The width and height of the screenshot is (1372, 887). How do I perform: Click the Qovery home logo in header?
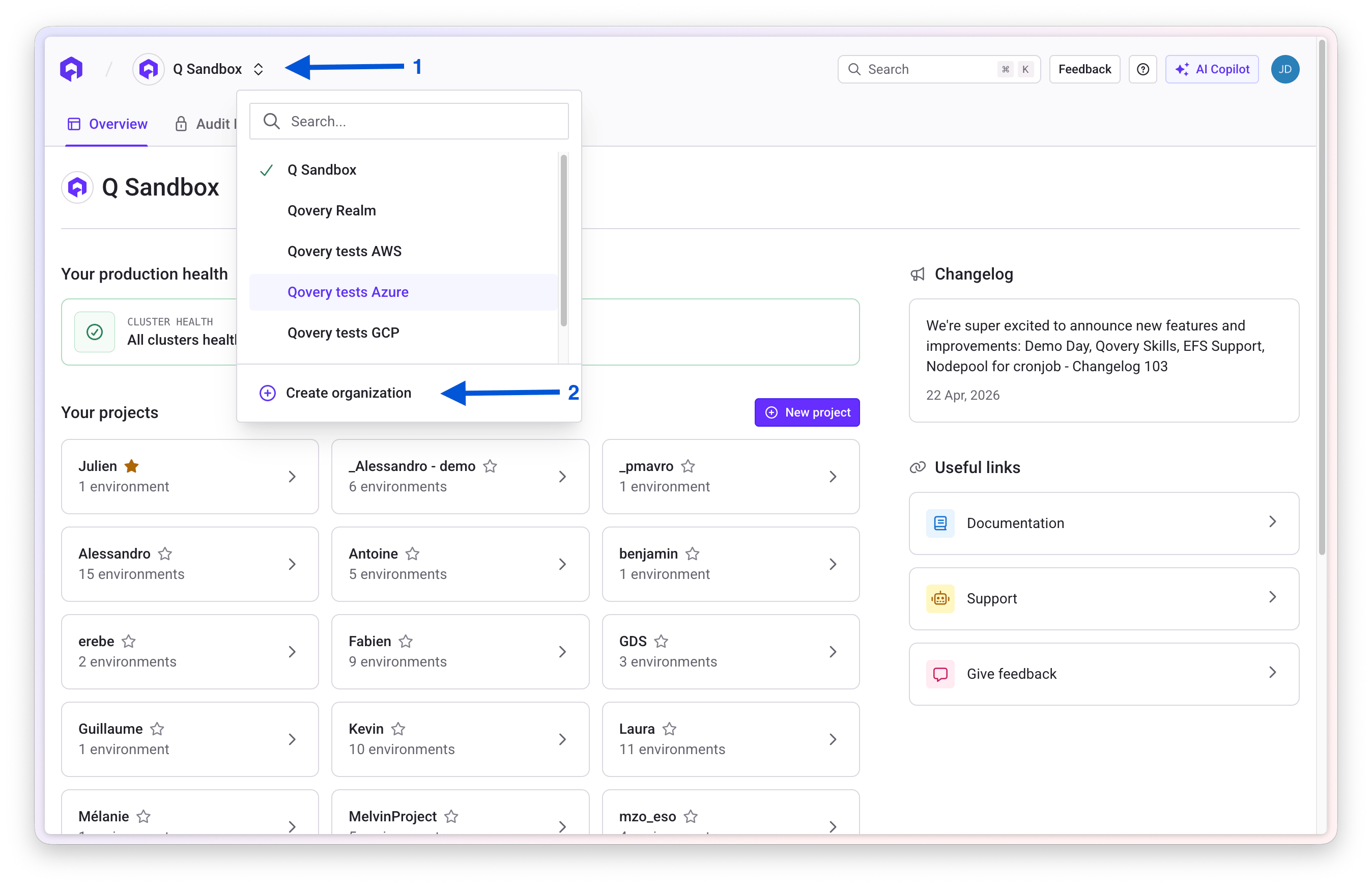click(71, 69)
